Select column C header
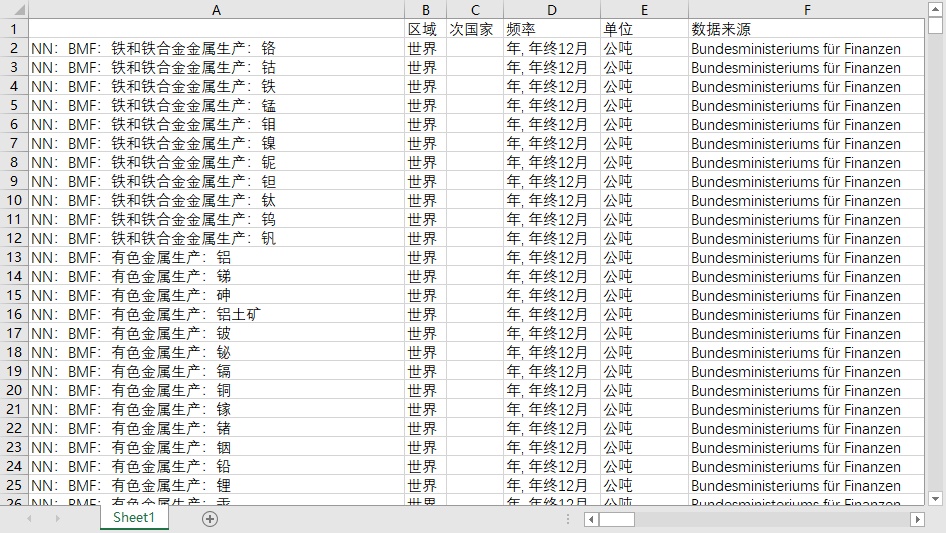 (x=475, y=10)
